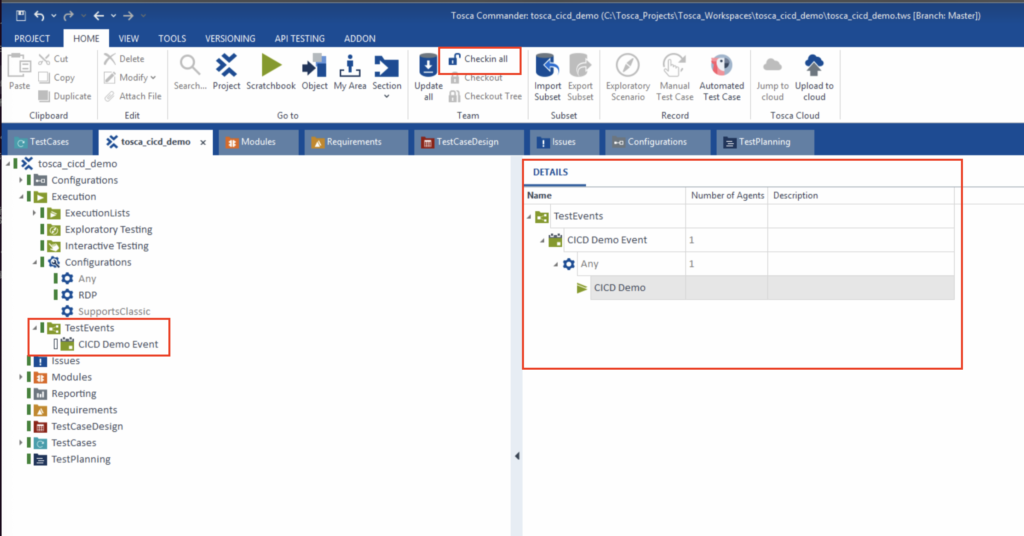This screenshot has width=1024, height=536.
Task: Start an Exploratory Scenario recording
Action: pyautogui.click(x=628, y=77)
